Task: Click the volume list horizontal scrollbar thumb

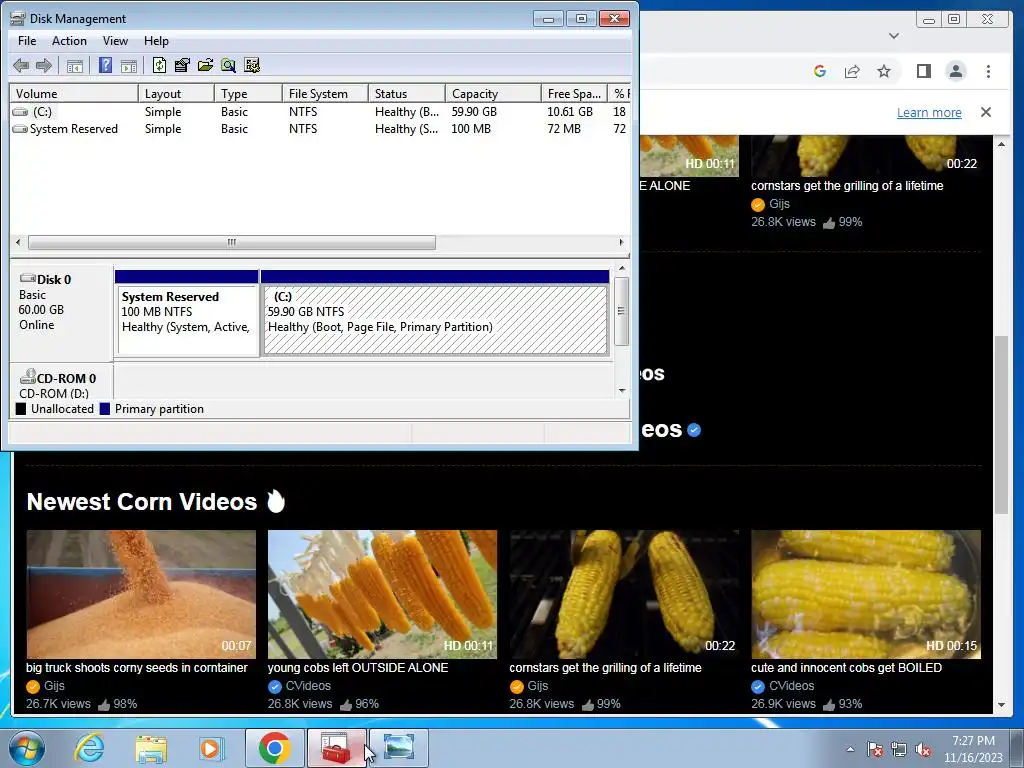Action: (x=232, y=242)
